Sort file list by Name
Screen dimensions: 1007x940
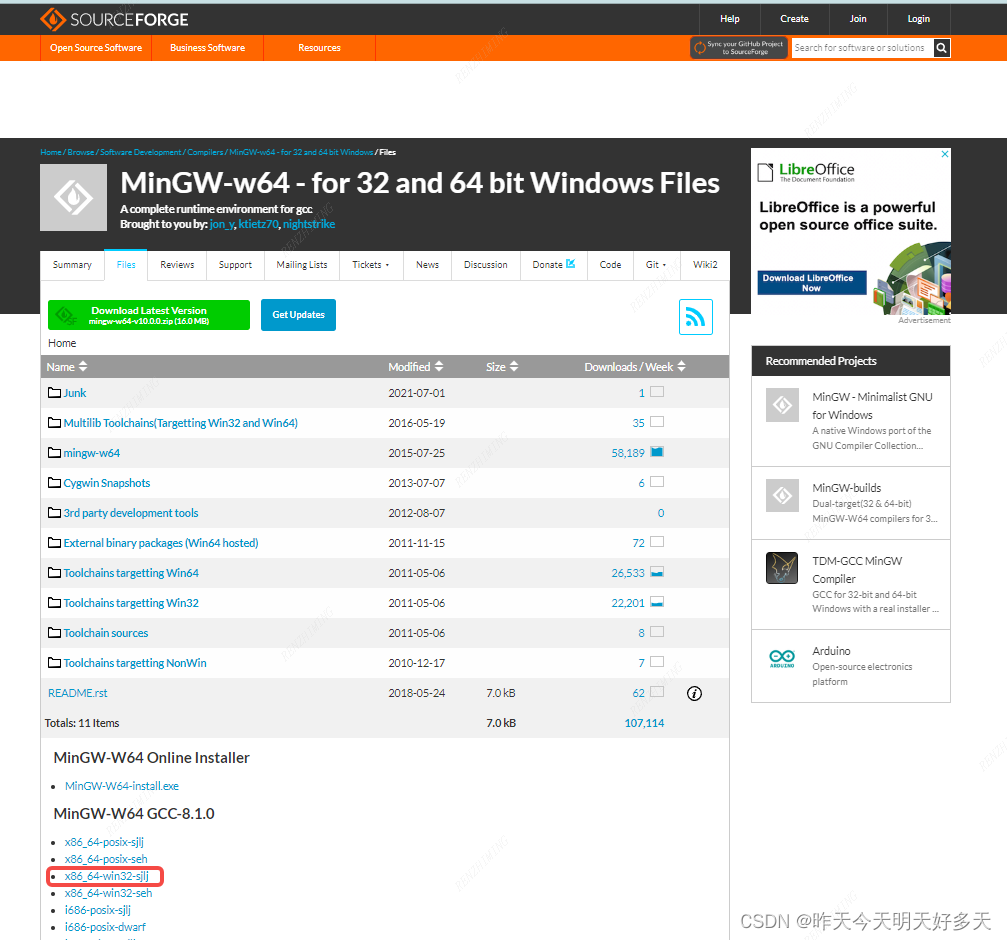[x=67, y=367]
